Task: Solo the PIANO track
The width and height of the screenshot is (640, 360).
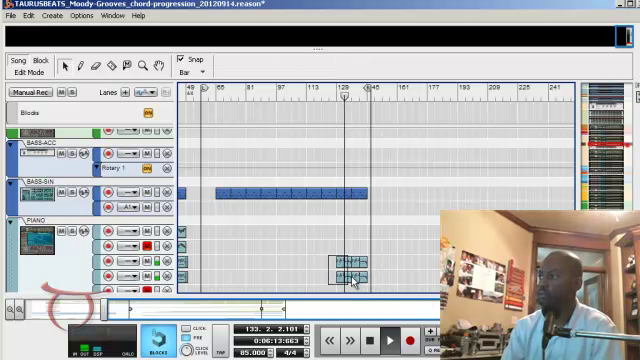Action: pyautogui.click(x=72, y=231)
